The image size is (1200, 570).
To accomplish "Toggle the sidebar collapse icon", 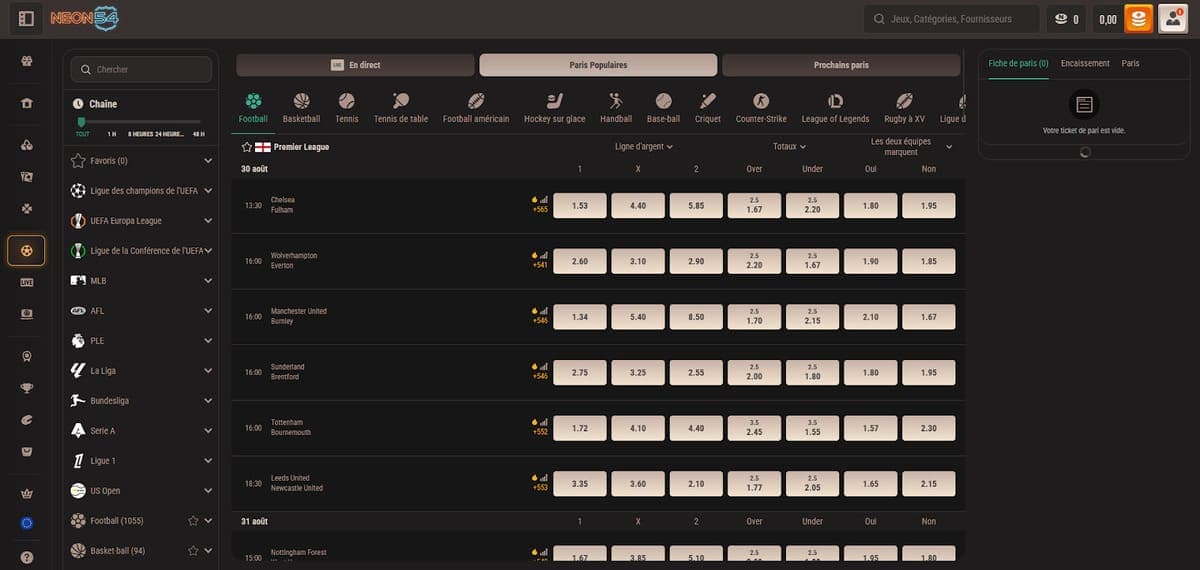I will [x=26, y=18].
